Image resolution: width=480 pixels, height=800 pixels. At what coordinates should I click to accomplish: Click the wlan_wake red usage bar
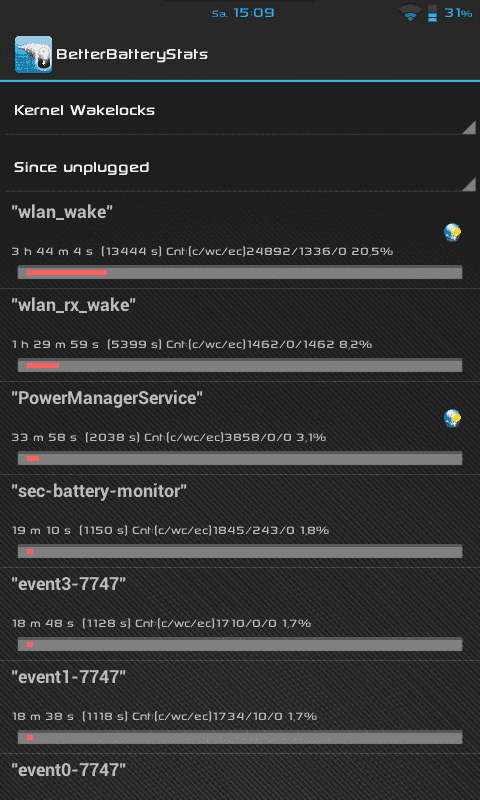coord(67,272)
